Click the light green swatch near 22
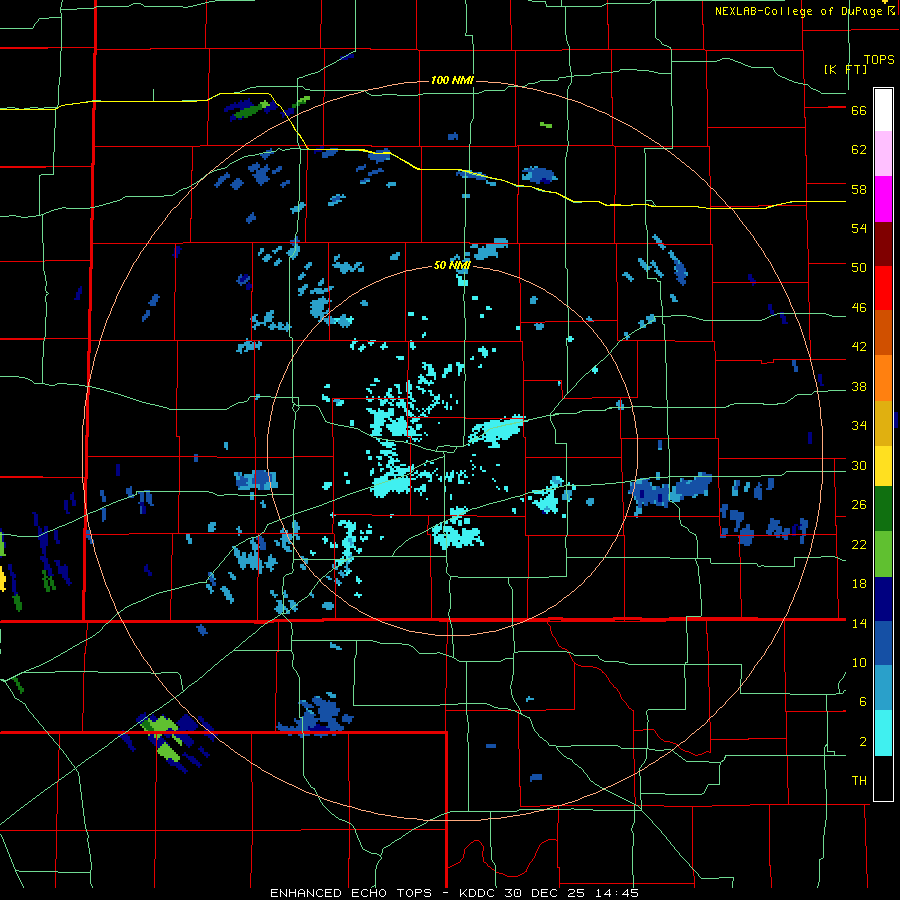Viewport: 900px width, 900px height. click(883, 554)
